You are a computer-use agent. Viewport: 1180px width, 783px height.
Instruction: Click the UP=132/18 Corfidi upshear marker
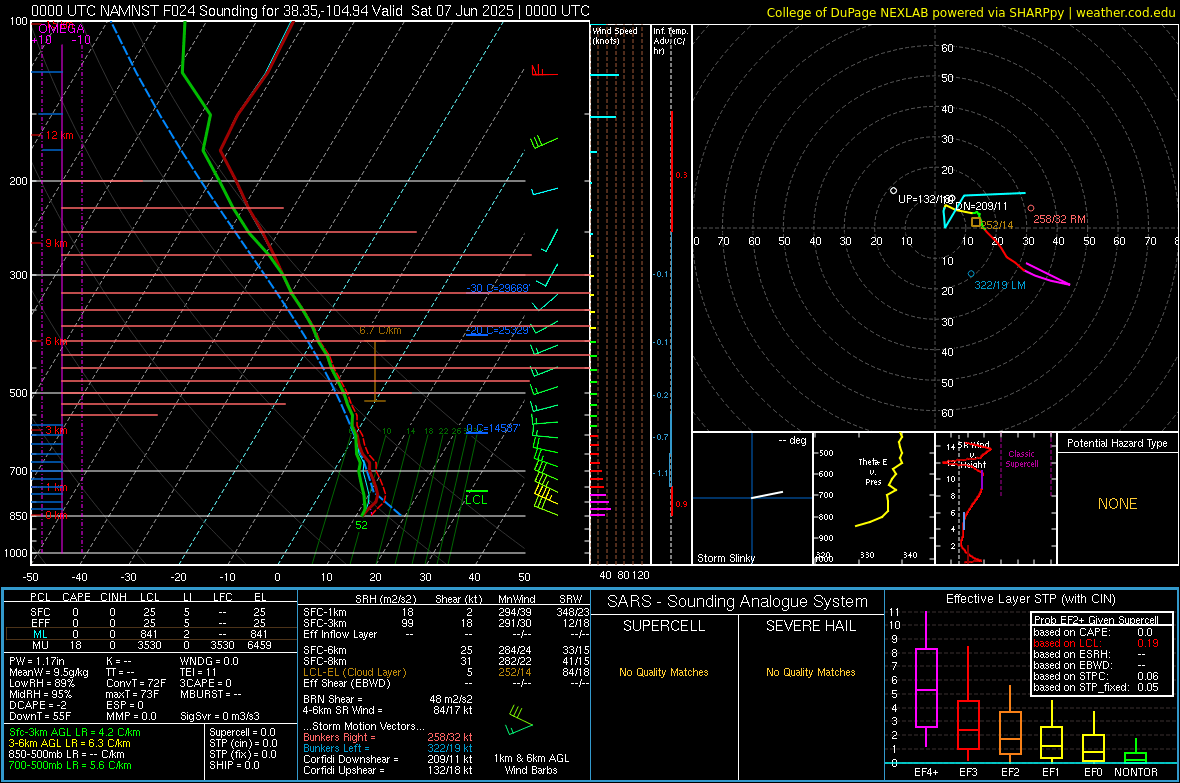point(893,190)
